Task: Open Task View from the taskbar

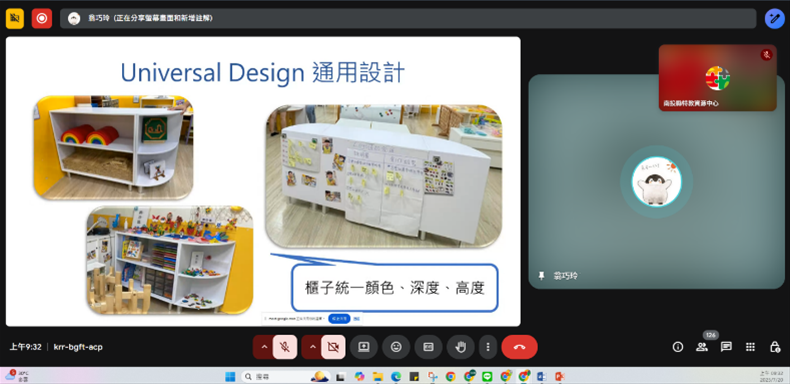Action: tap(341, 376)
